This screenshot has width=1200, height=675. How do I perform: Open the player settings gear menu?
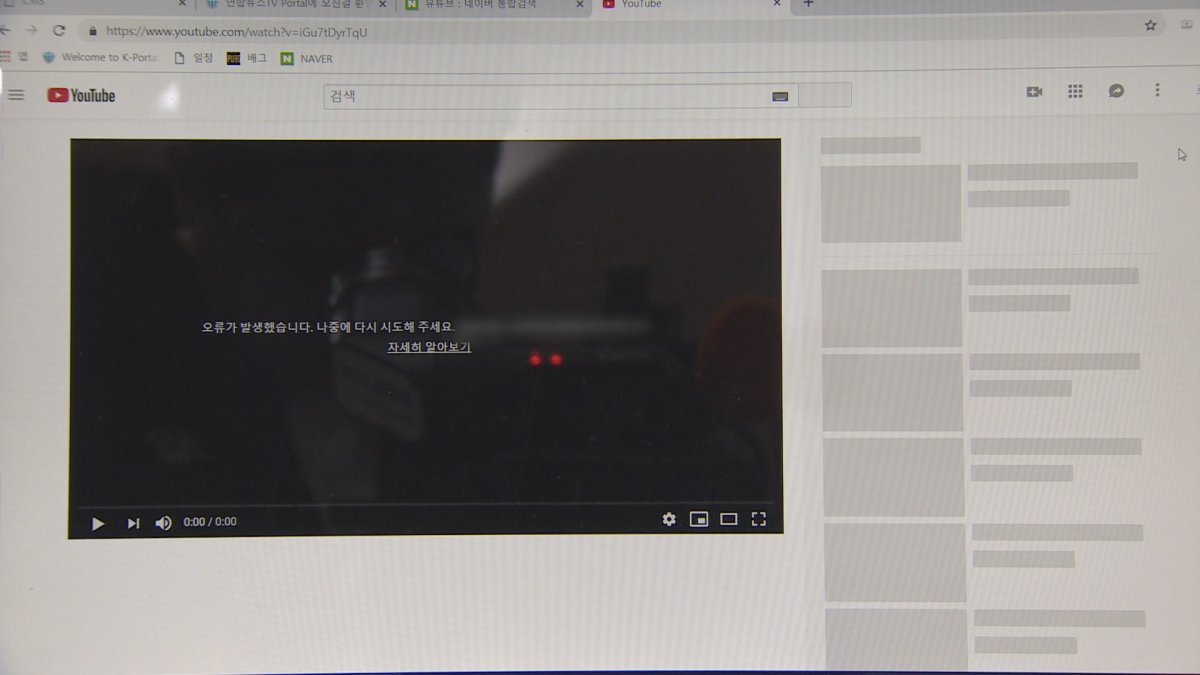[668, 519]
